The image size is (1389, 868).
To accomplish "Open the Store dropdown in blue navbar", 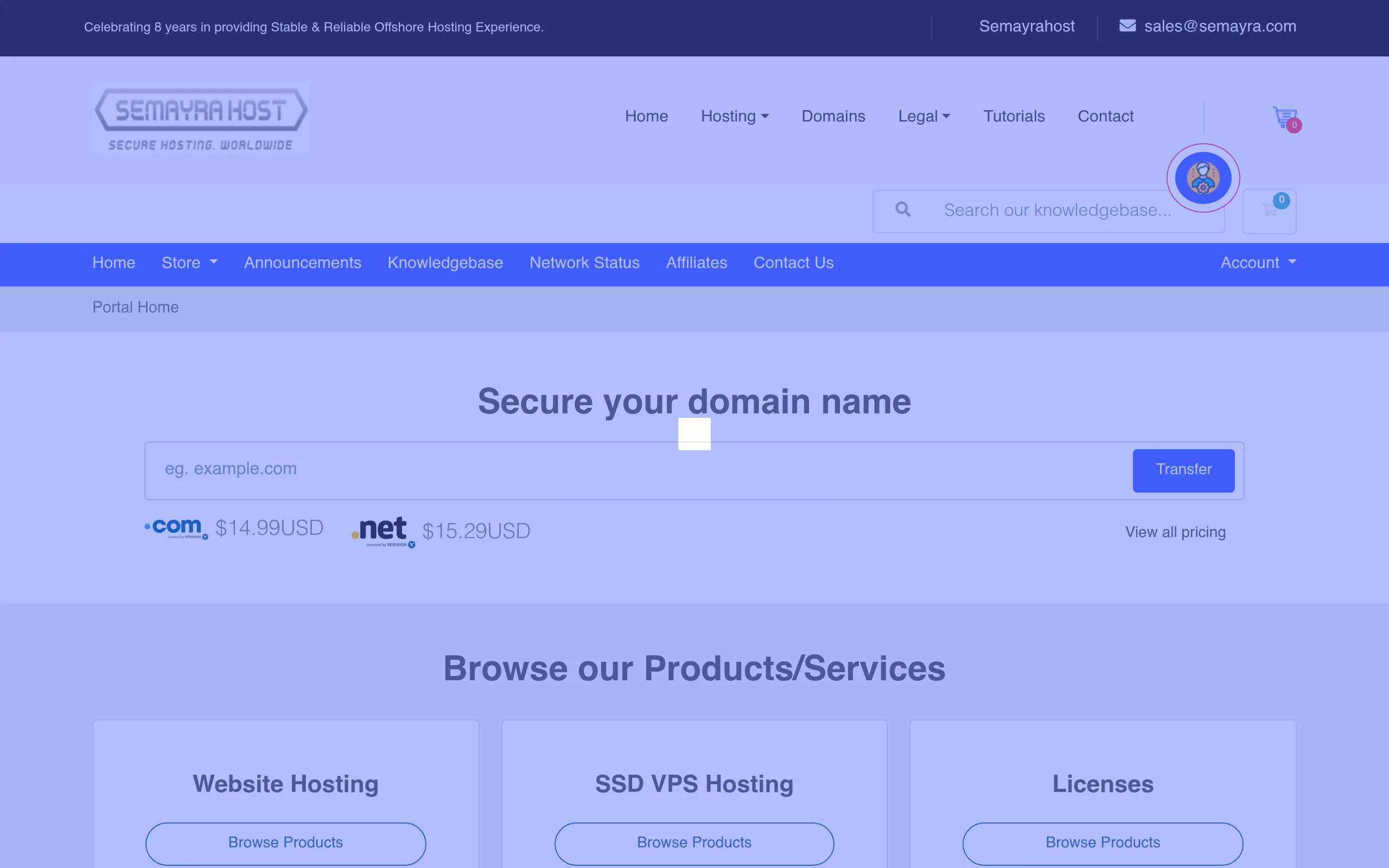I will 189,263.
